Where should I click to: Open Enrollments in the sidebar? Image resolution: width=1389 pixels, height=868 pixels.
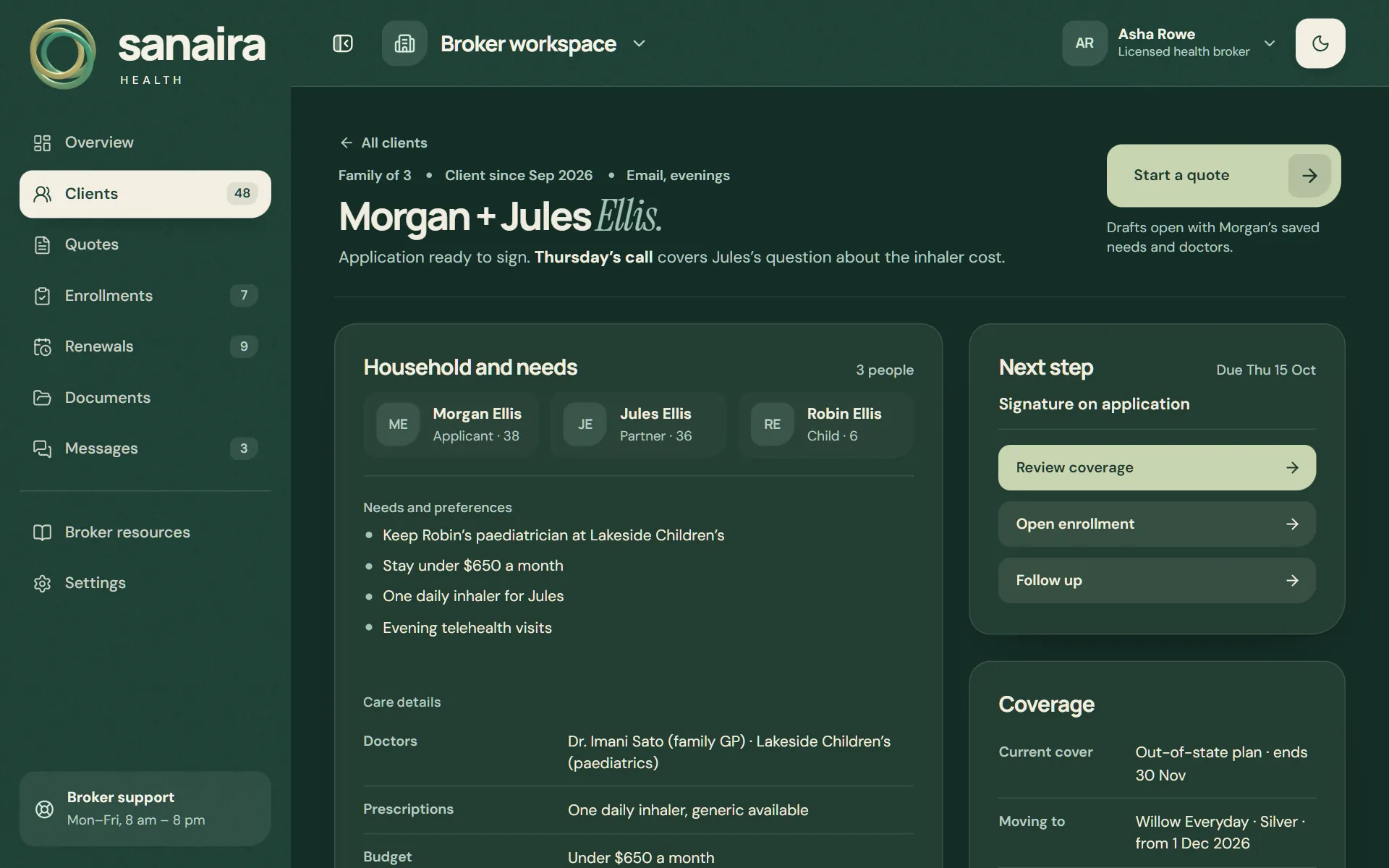pos(145,295)
